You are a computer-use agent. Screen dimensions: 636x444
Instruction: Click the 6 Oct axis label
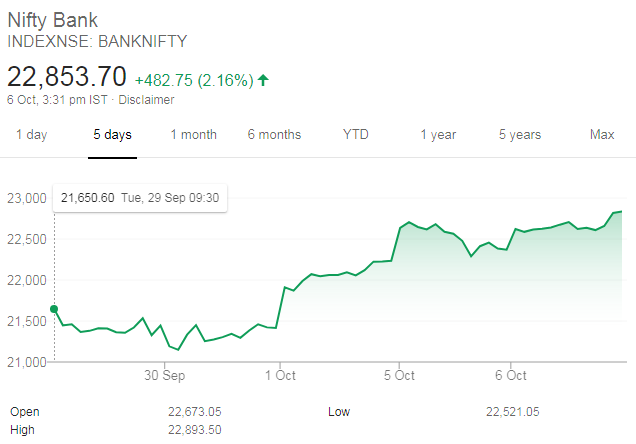[x=510, y=376]
